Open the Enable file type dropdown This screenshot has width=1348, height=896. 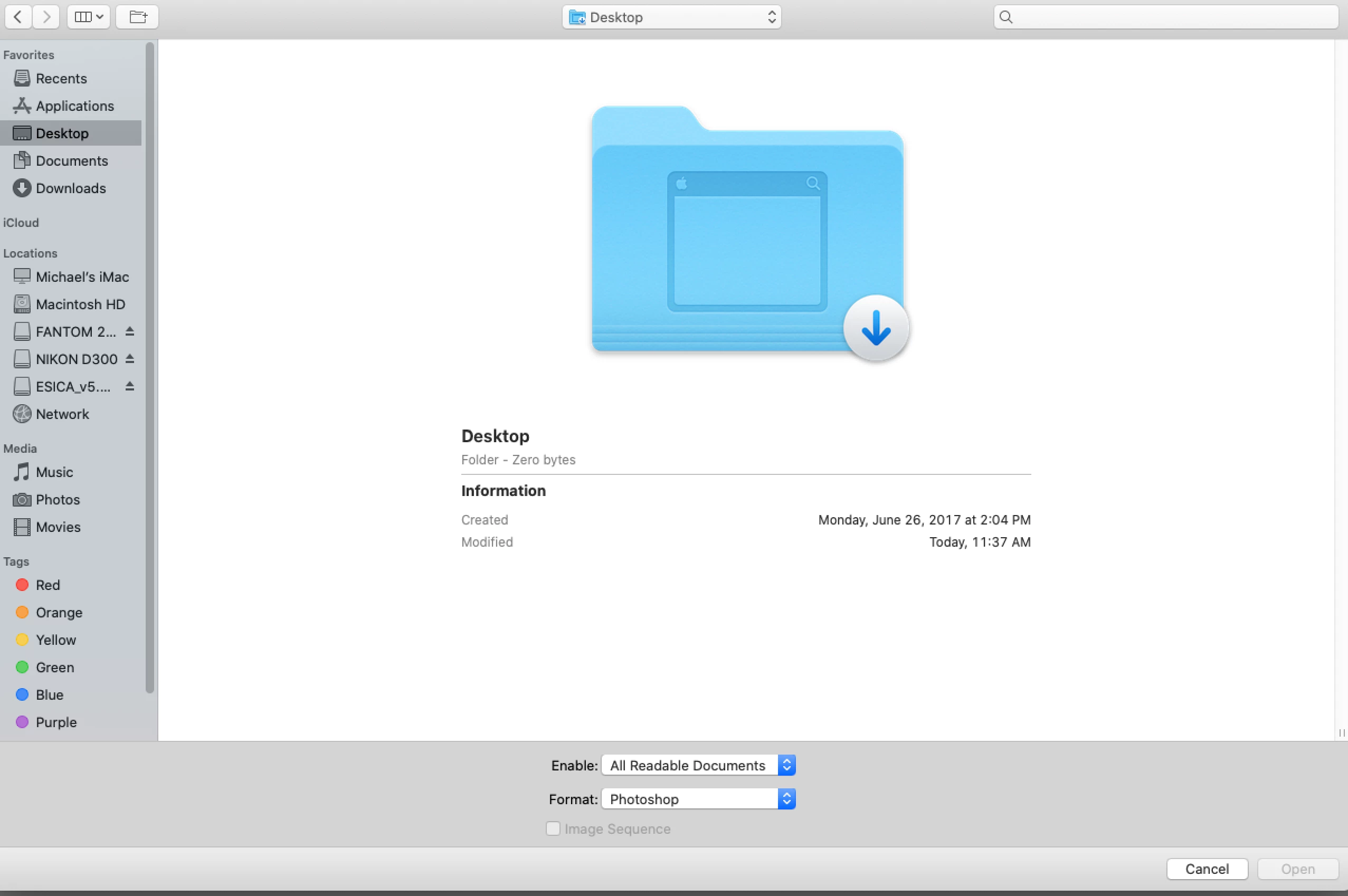point(698,765)
